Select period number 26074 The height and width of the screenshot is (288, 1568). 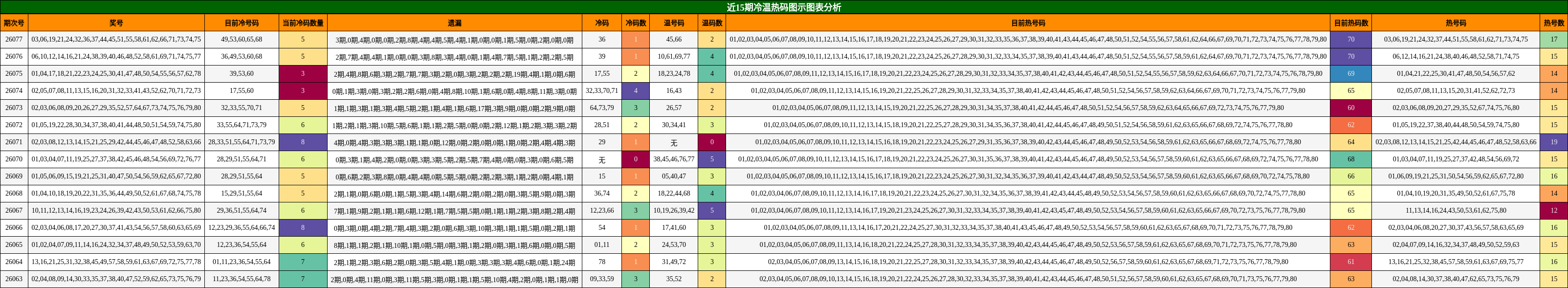click(x=14, y=91)
